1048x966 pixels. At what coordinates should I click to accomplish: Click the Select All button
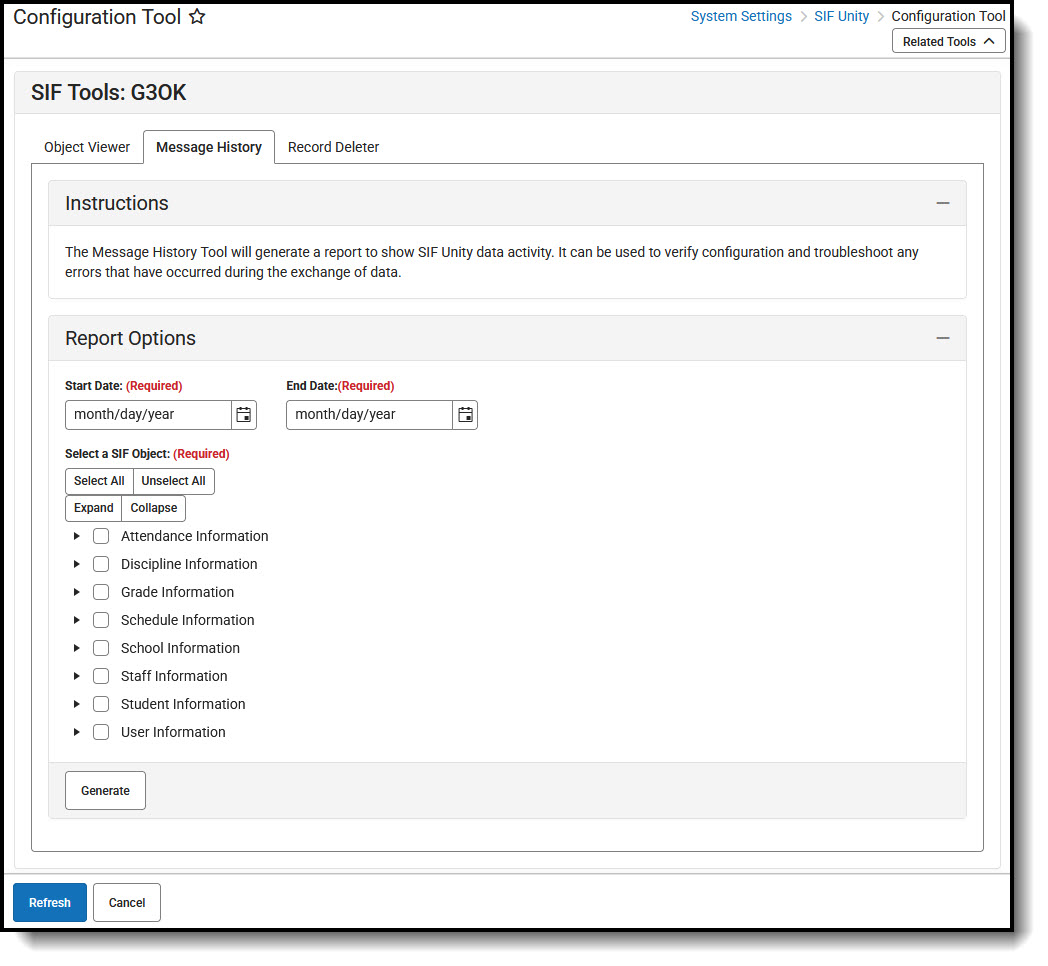pyautogui.click(x=98, y=481)
